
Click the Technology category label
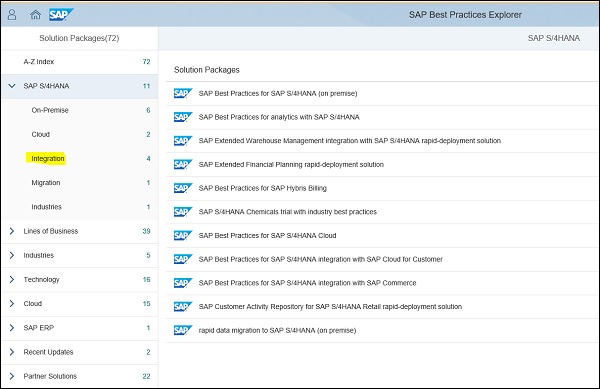[41, 280]
